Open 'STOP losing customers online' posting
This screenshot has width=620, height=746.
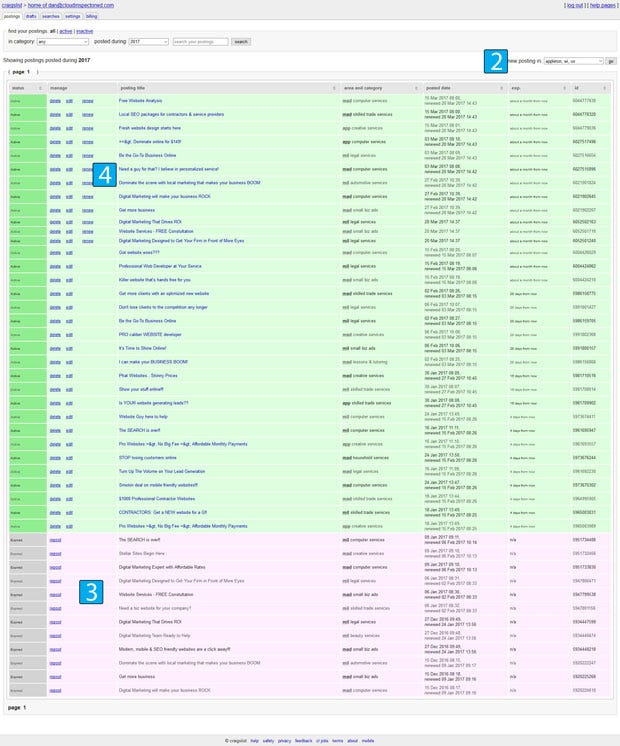coord(148,458)
